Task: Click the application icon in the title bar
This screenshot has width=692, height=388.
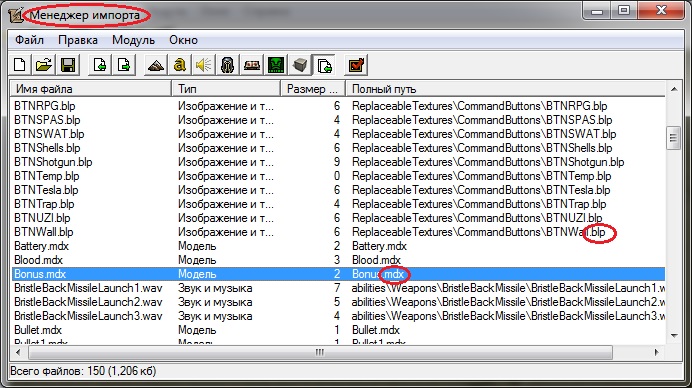Action: [16, 15]
